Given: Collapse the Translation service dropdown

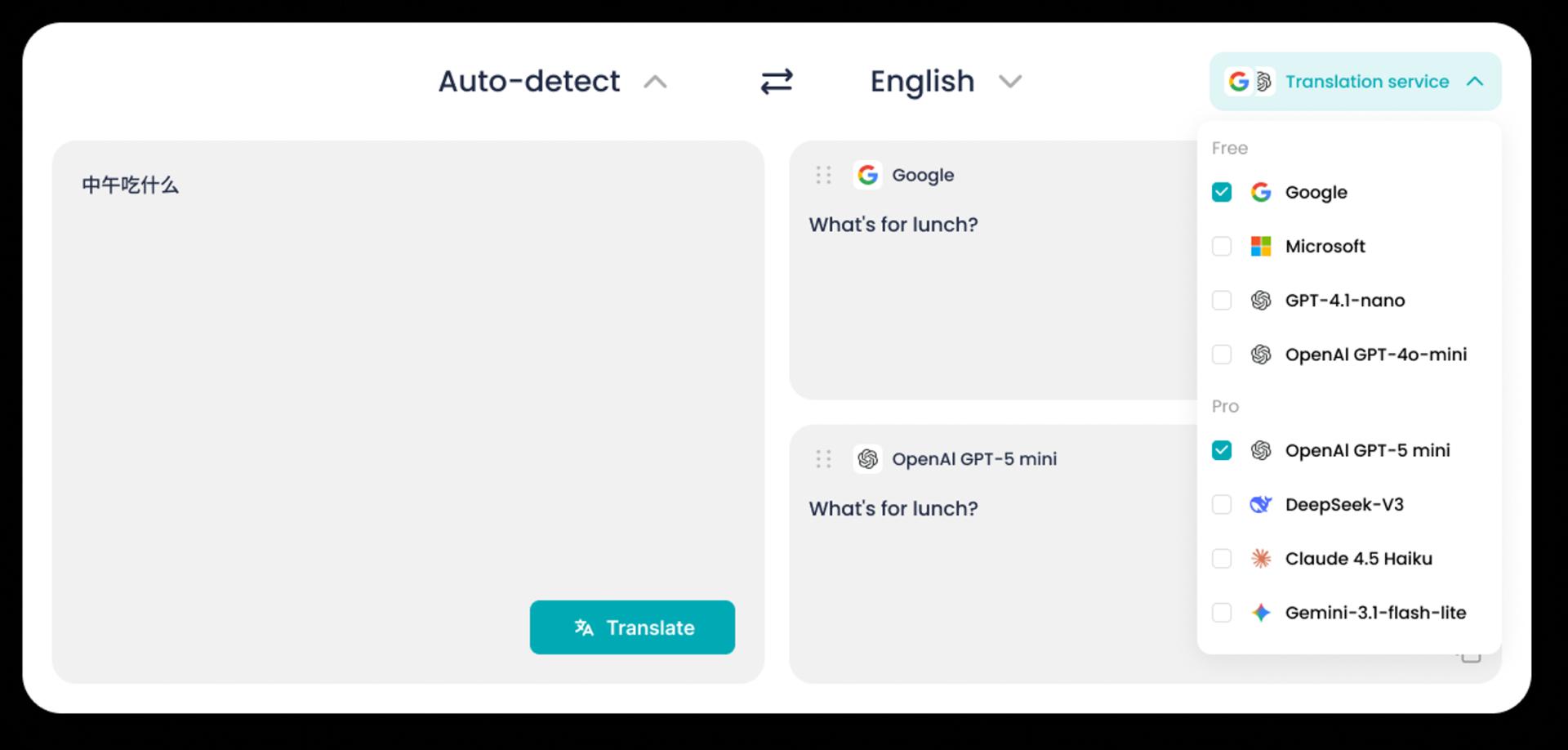Looking at the screenshot, I should [1356, 82].
